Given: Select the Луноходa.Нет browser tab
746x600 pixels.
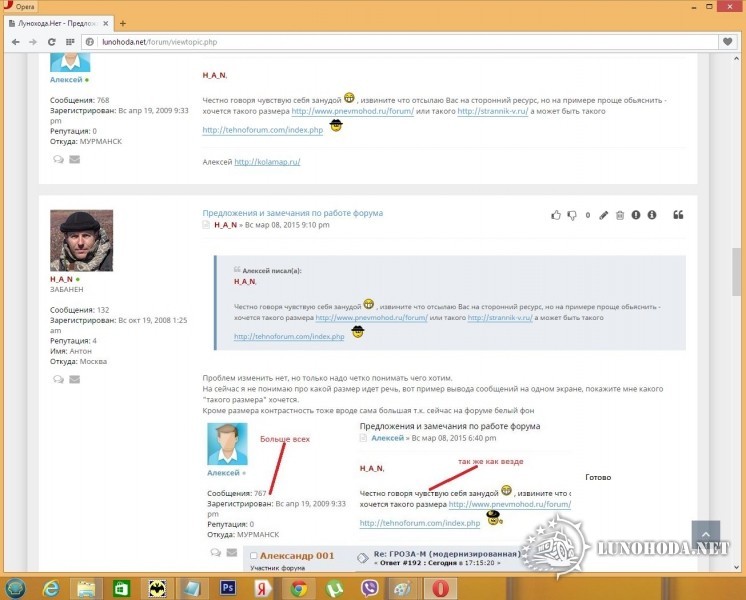Looking at the screenshot, I should click(x=55, y=22).
